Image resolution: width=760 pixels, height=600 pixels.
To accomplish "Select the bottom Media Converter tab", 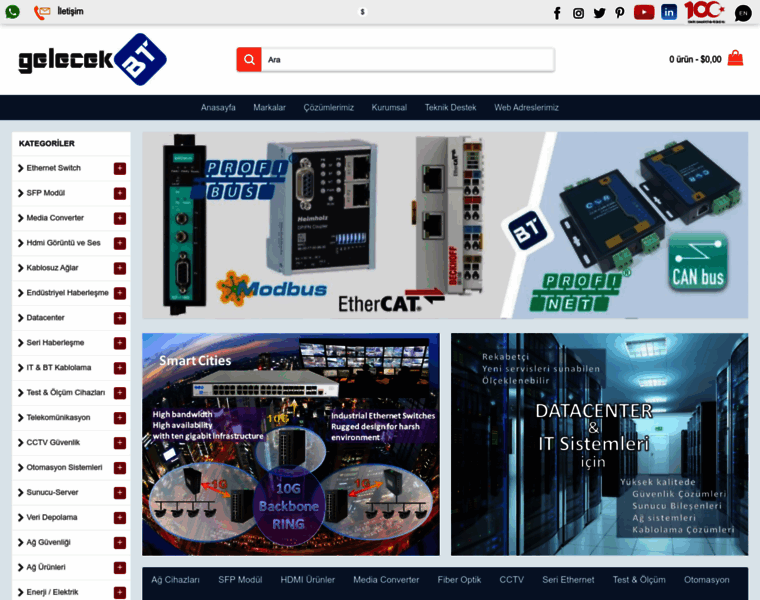I will tap(386, 580).
